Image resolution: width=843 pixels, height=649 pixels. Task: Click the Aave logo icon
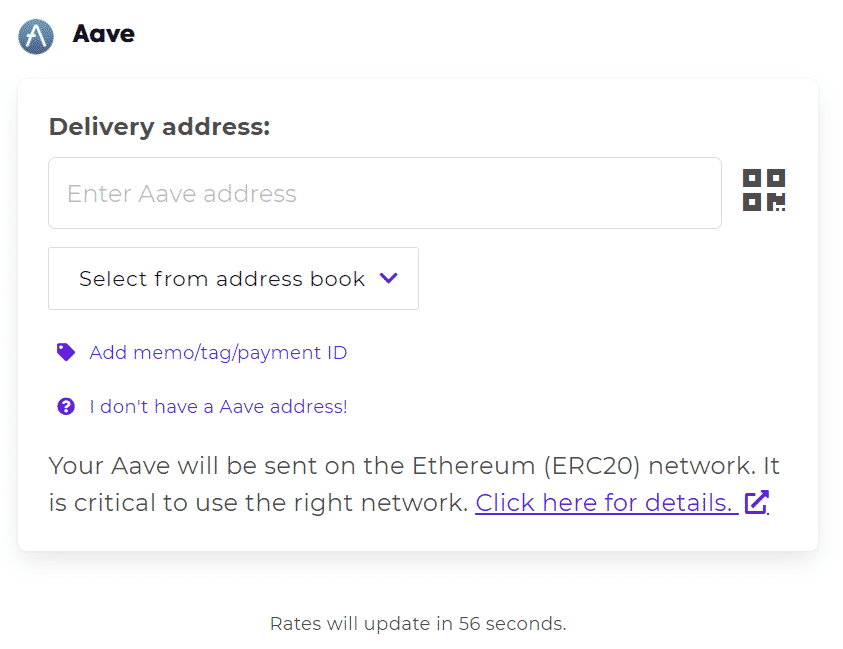point(36,36)
